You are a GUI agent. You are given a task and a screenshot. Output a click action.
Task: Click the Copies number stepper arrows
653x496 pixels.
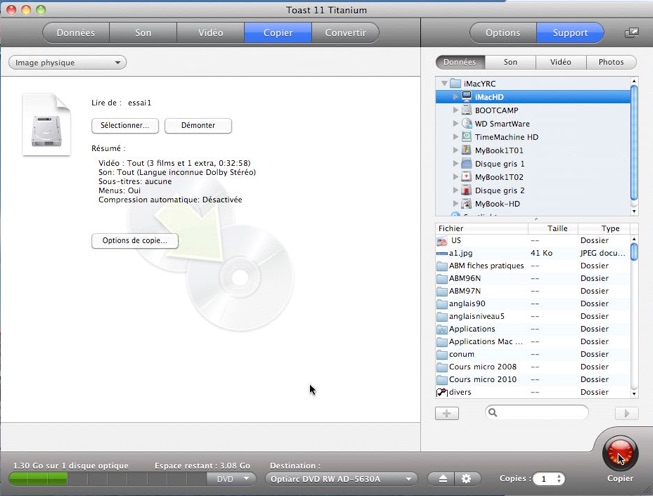point(559,479)
